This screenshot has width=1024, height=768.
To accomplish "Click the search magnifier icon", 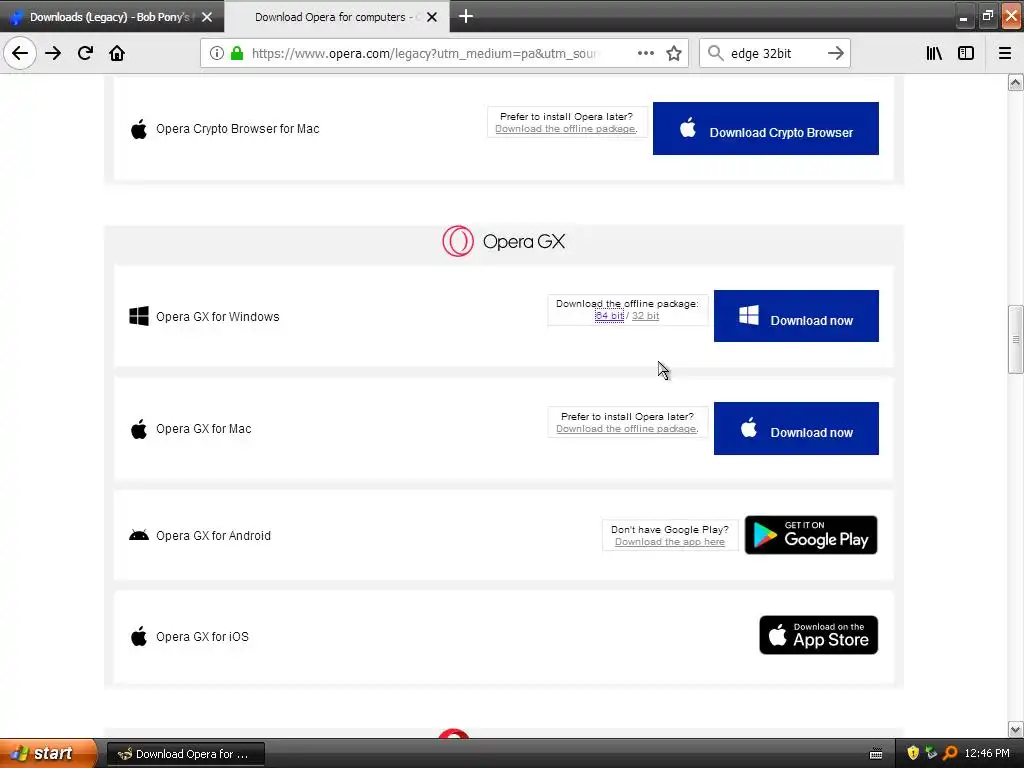I will (716, 53).
